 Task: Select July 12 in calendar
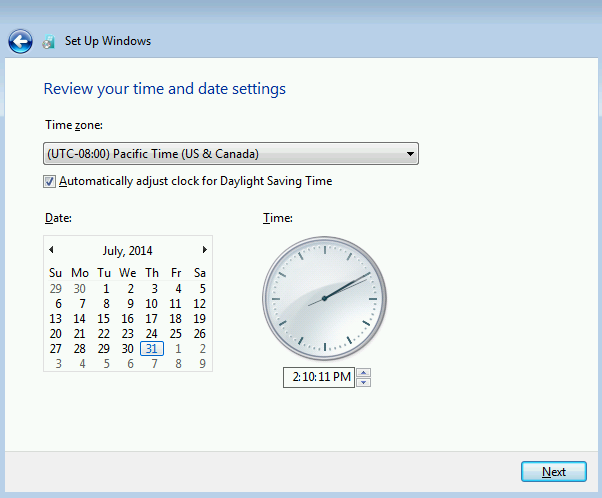coord(199,304)
